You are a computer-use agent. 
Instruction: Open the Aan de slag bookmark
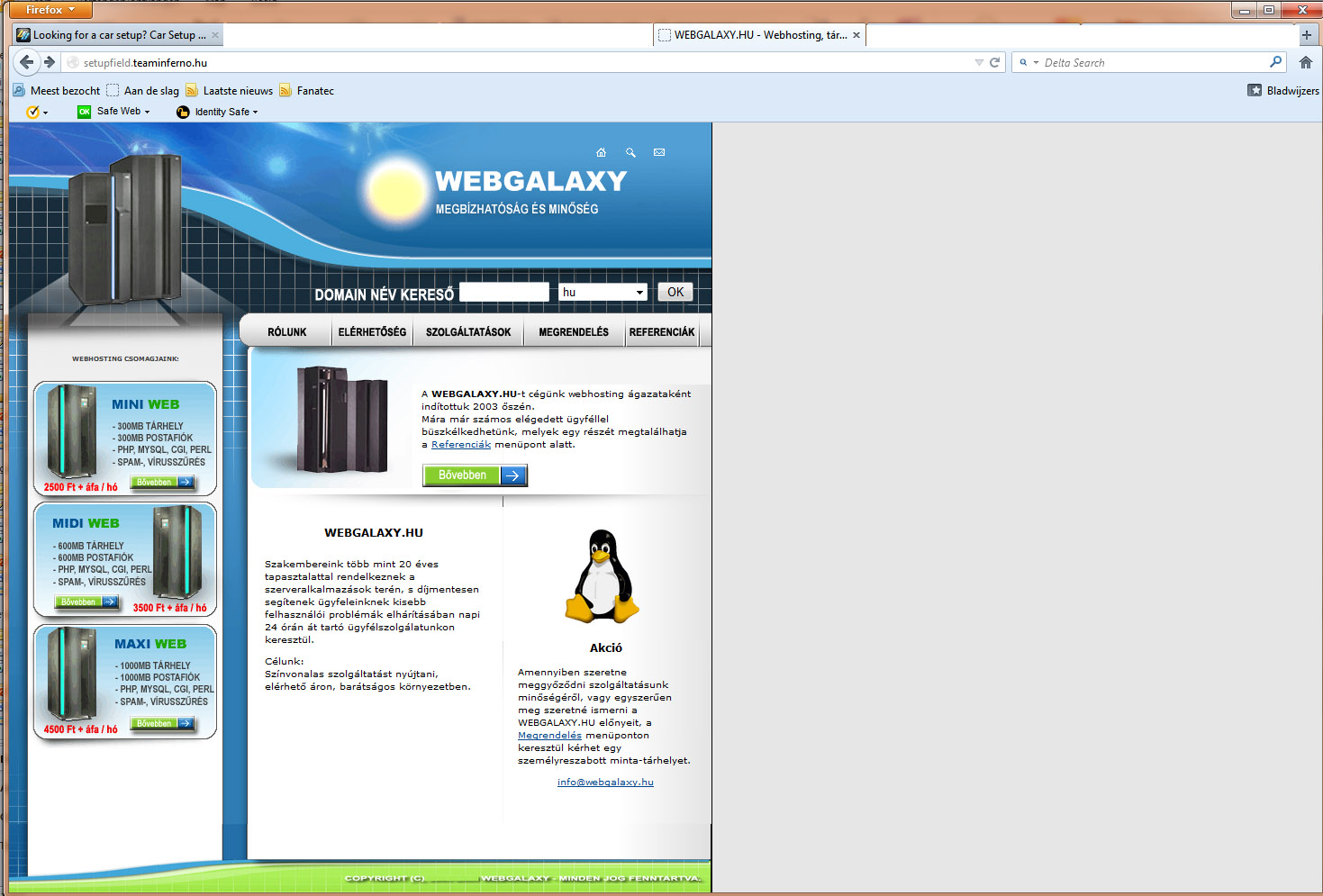click(143, 91)
